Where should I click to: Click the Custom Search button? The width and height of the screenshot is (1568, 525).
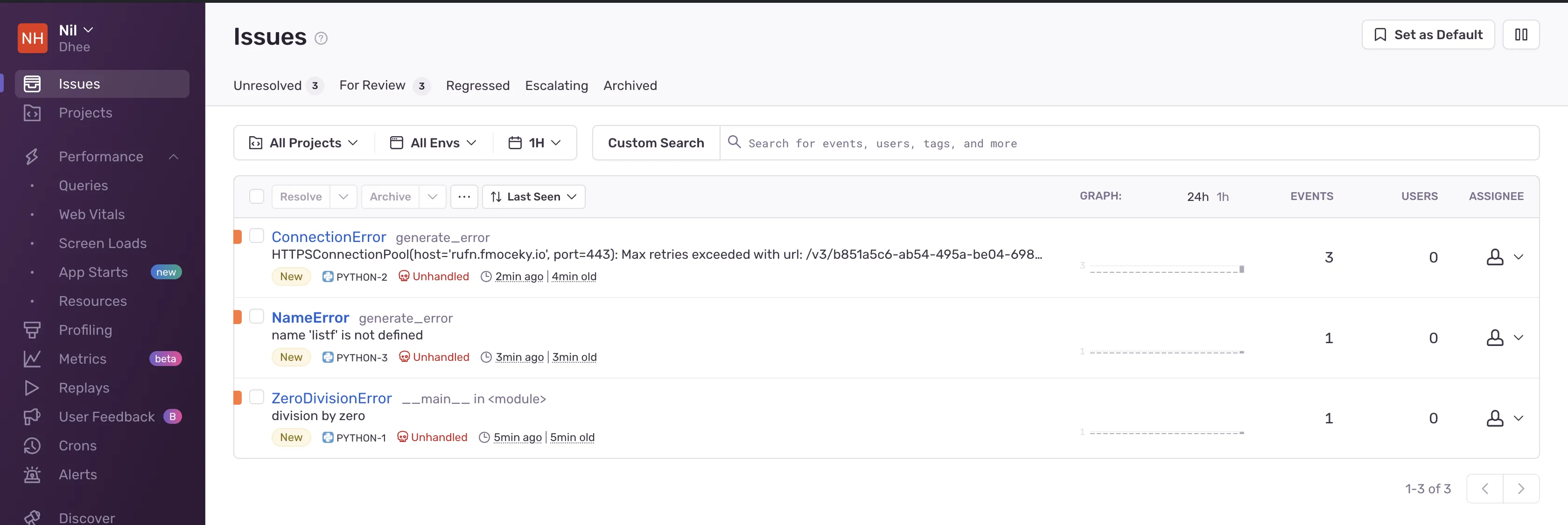click(656, 142)
